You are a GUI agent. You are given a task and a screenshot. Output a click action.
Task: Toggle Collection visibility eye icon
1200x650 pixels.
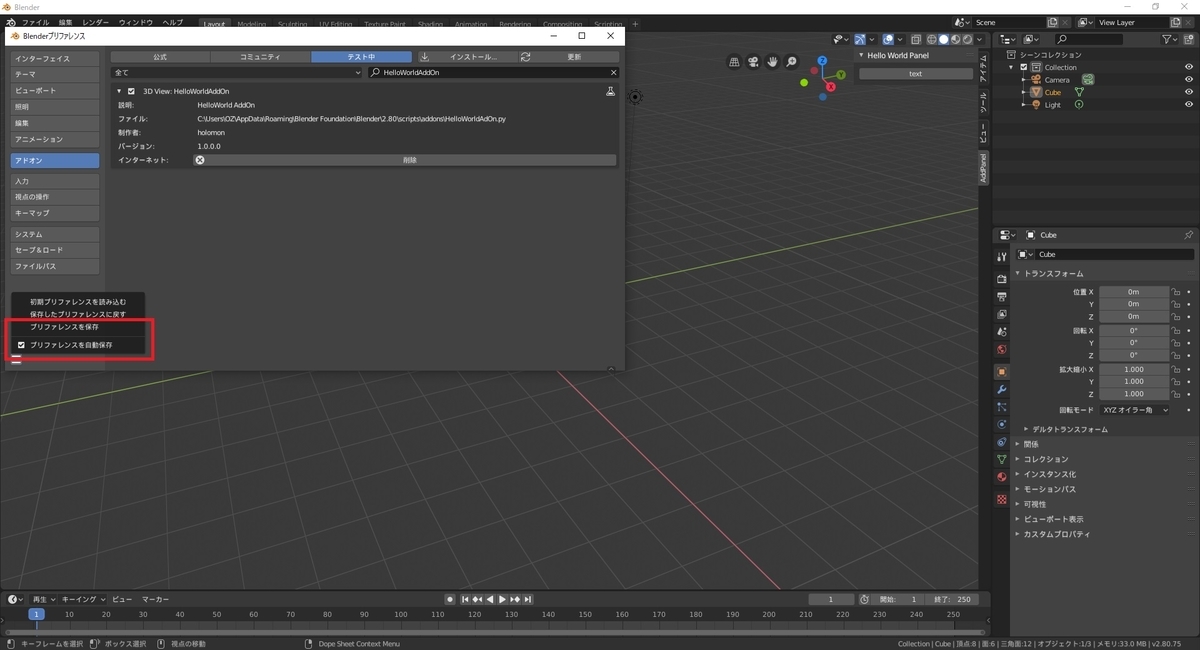[1189, 67]
